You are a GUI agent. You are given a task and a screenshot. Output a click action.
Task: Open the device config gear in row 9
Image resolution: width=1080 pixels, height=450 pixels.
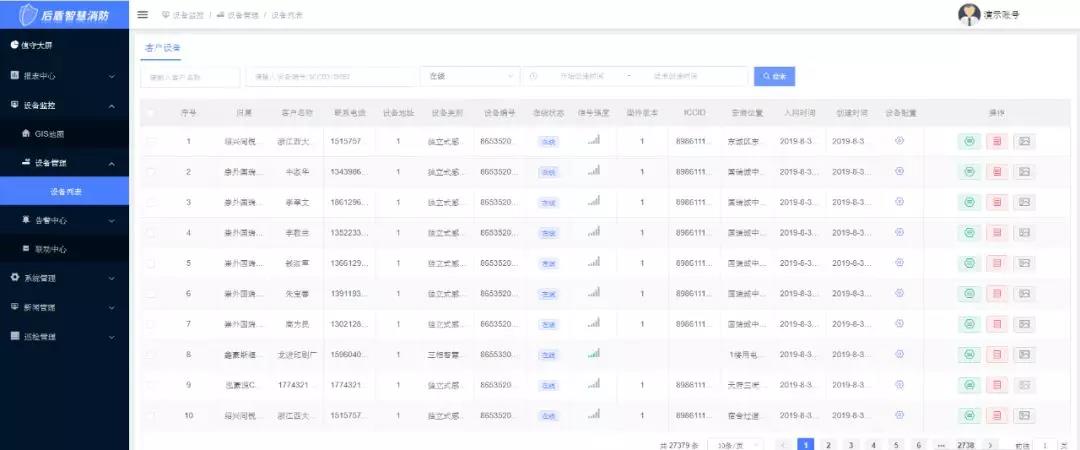pos(899,384)
